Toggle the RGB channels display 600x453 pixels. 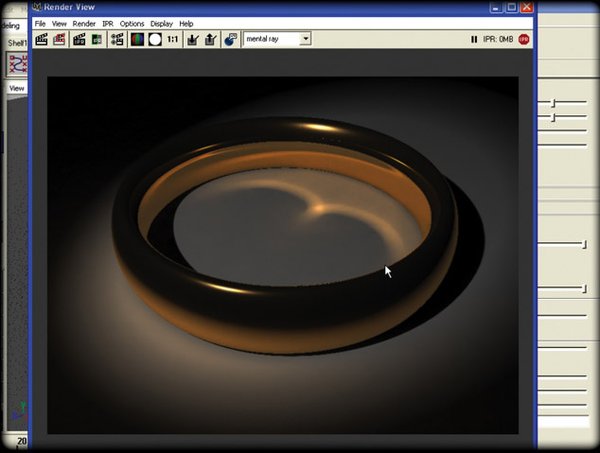(138, 39)
